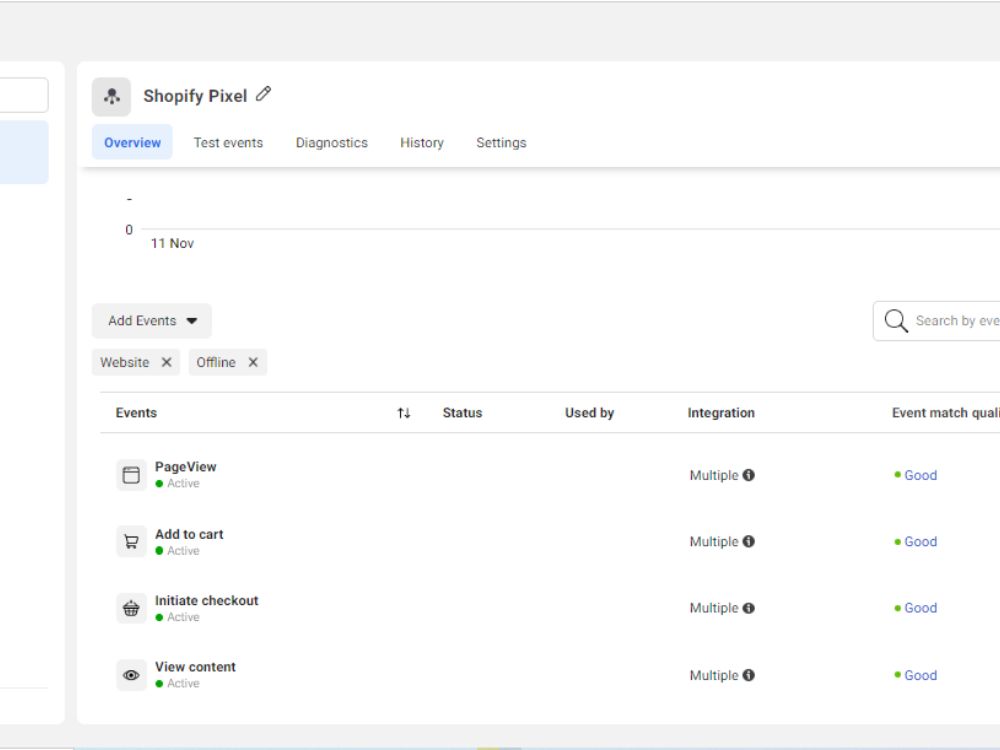Viewport: 1000px width, 750px height.
Task: Open Good match quality link for View content
Action: coord(920,675)
